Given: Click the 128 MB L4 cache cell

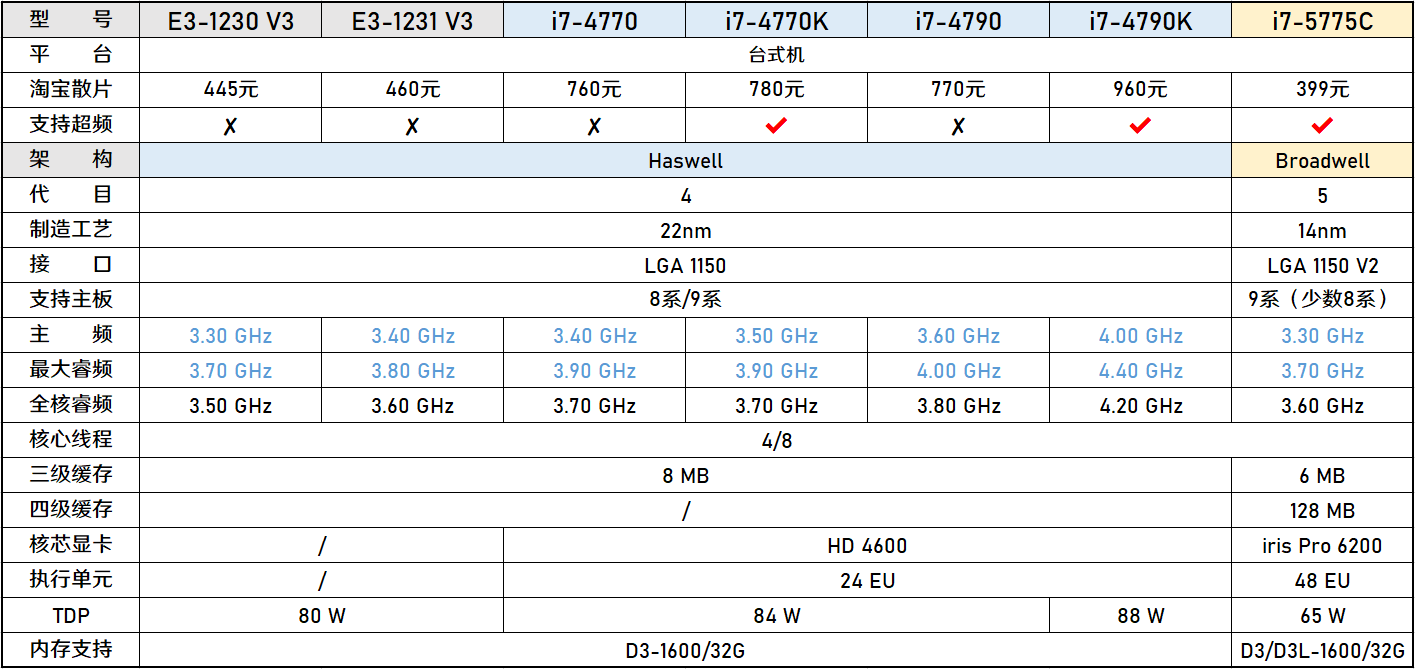Looking at the screenshot, I should (x=1323, y=511).
